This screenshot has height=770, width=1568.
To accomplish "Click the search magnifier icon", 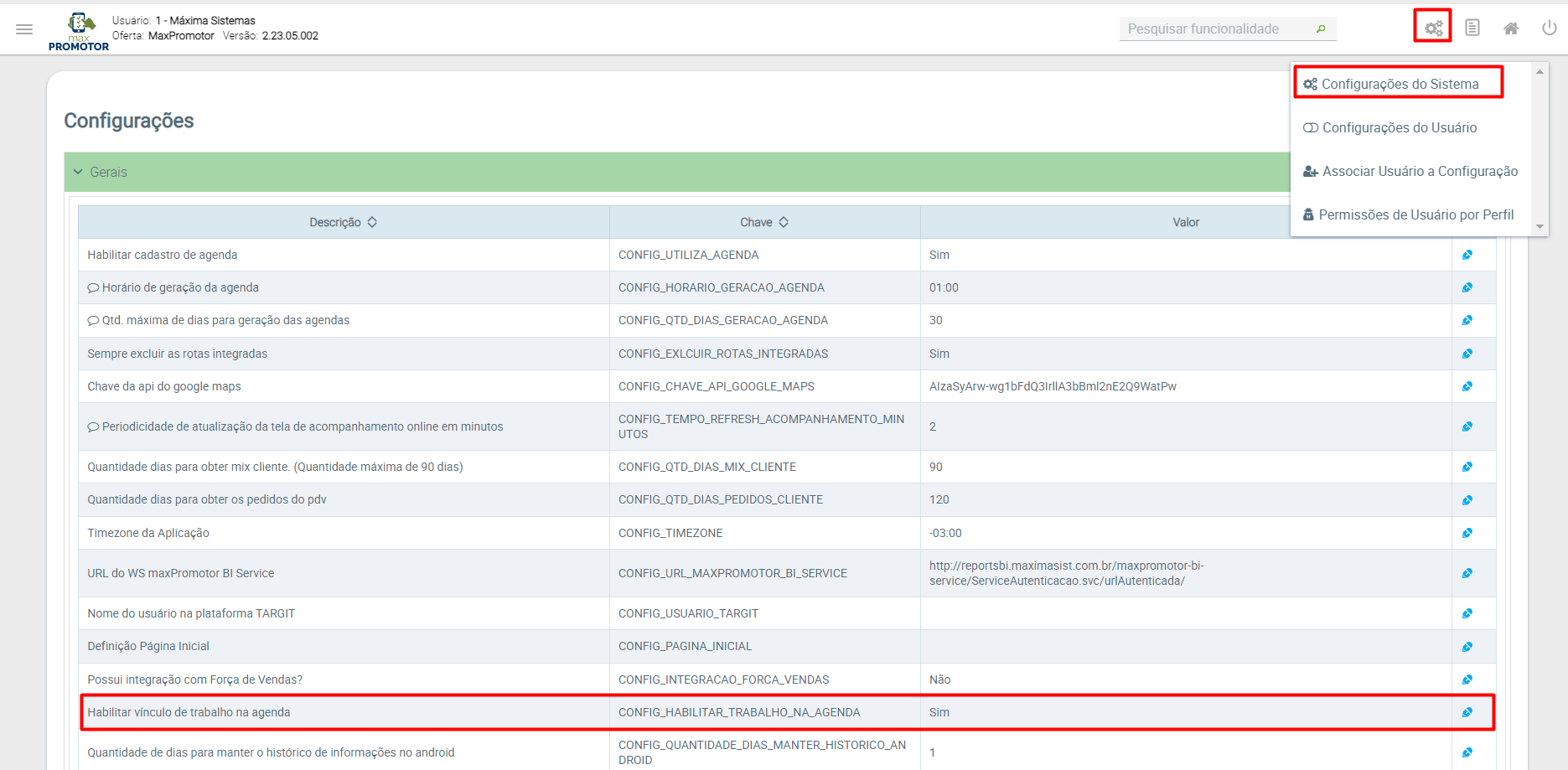I will [1321, 29].
